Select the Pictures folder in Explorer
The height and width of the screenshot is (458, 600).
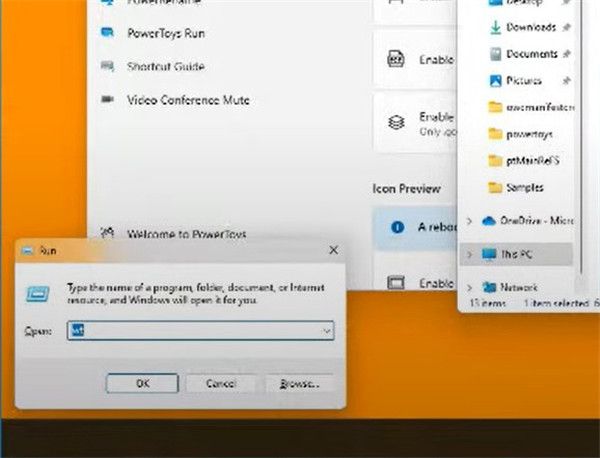524,80
